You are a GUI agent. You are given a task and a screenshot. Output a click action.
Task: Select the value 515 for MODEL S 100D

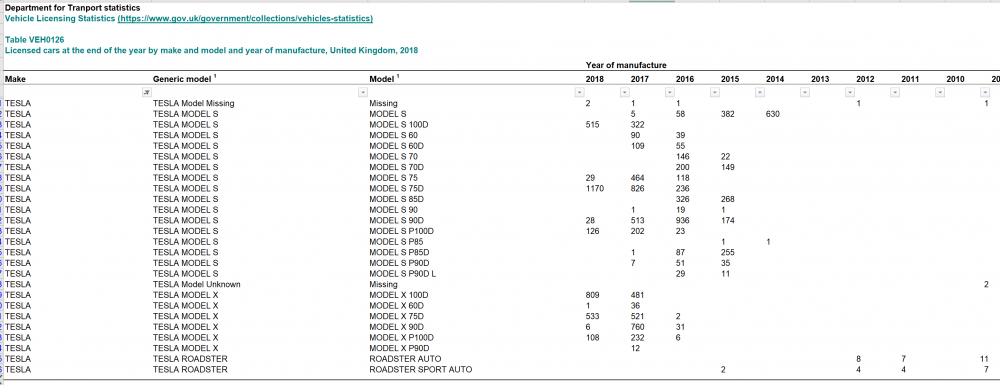tap(592, 124)
